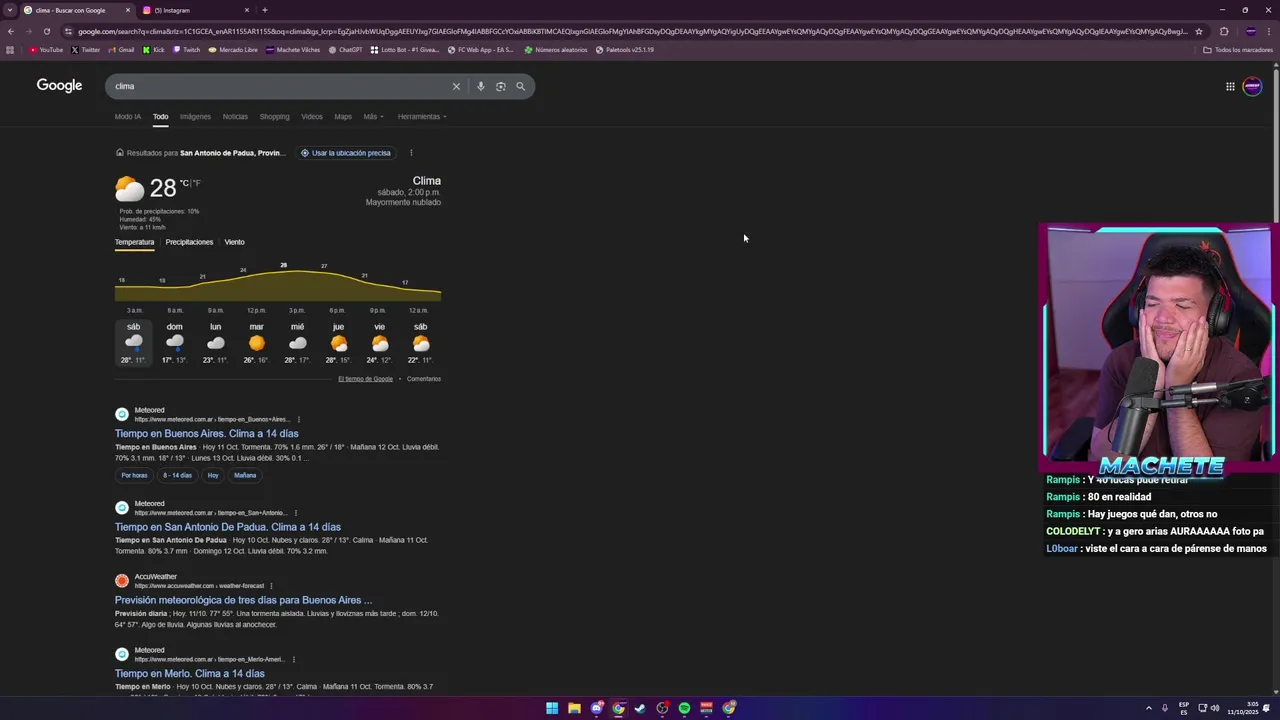Reload the page in Chrome
The image size is (1280, 720).
pos(46,31)
